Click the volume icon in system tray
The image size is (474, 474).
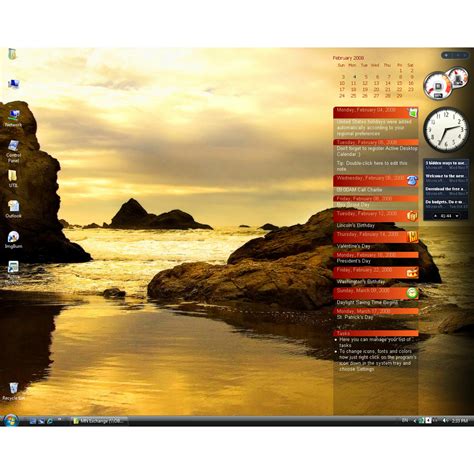(x=445, y=421)
